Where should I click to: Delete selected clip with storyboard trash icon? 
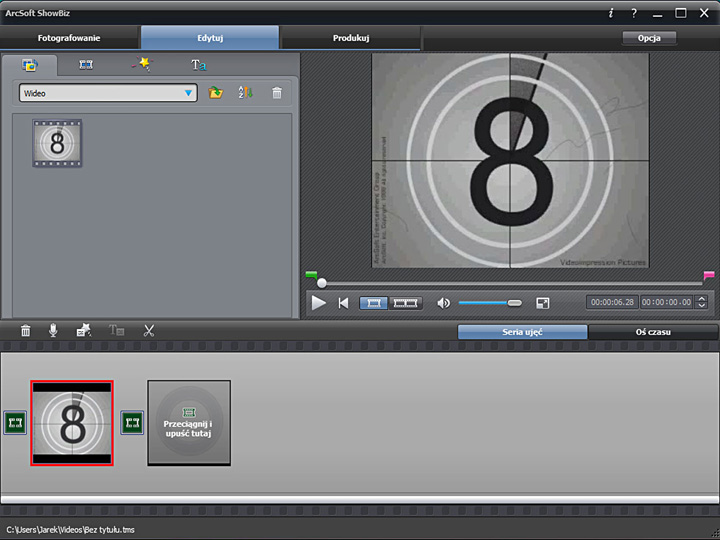[x=26, y=330]
